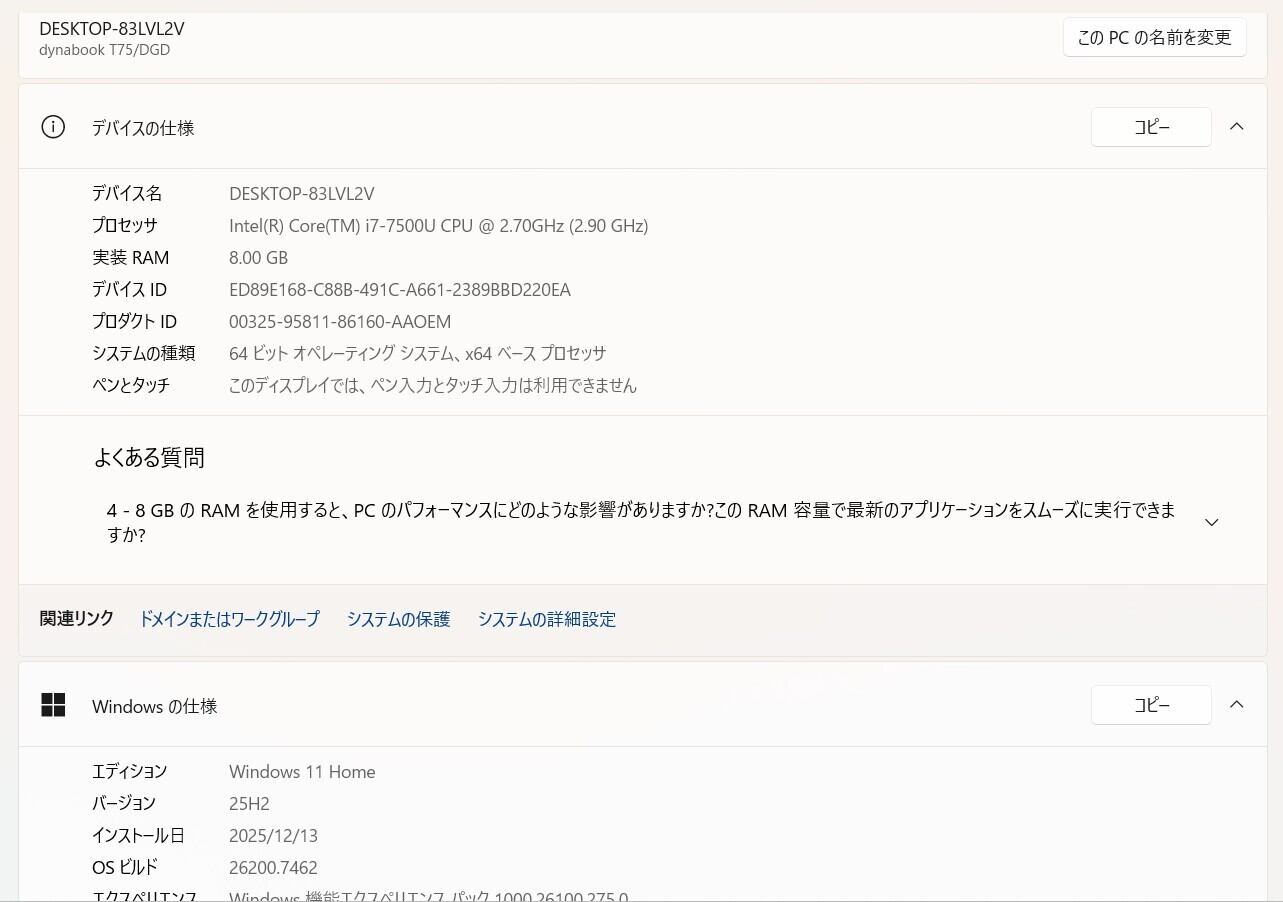Click the edition value Windows 11 Home
The image size is (1283, 902).
pos(302,772)
